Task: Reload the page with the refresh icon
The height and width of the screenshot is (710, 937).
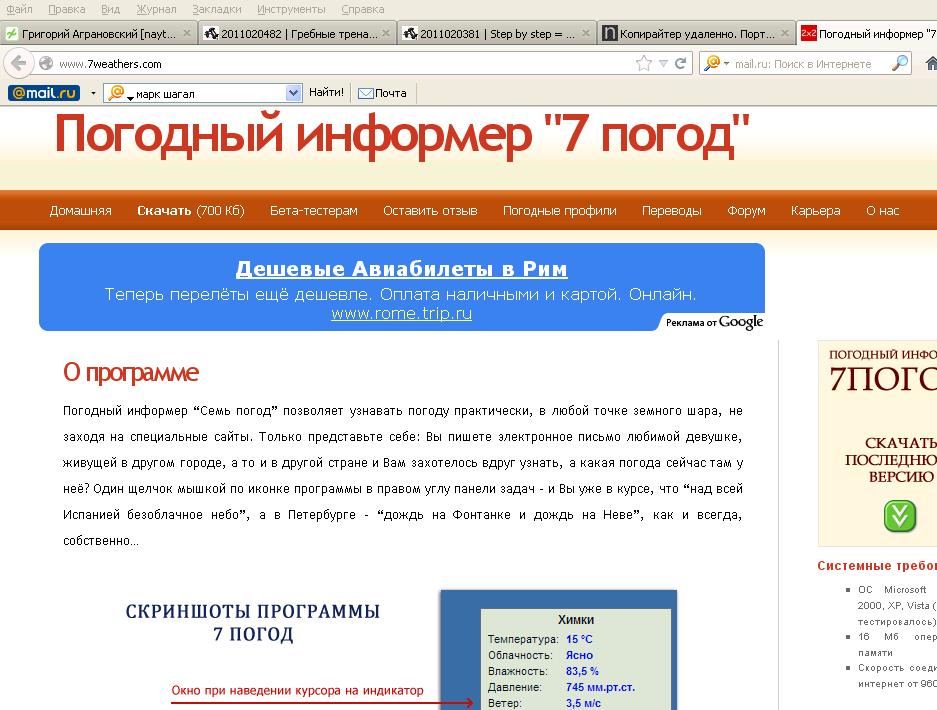Action: tap(680, 63)
